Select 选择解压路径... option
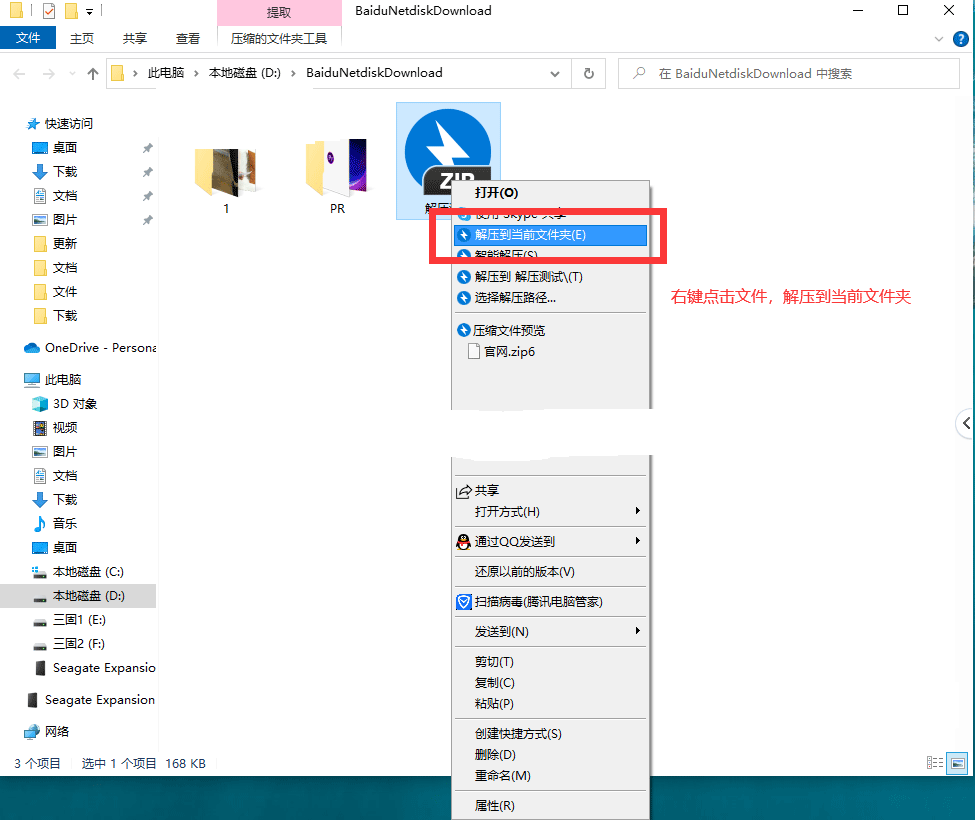The image size is (975, 820). click(515, 298)
